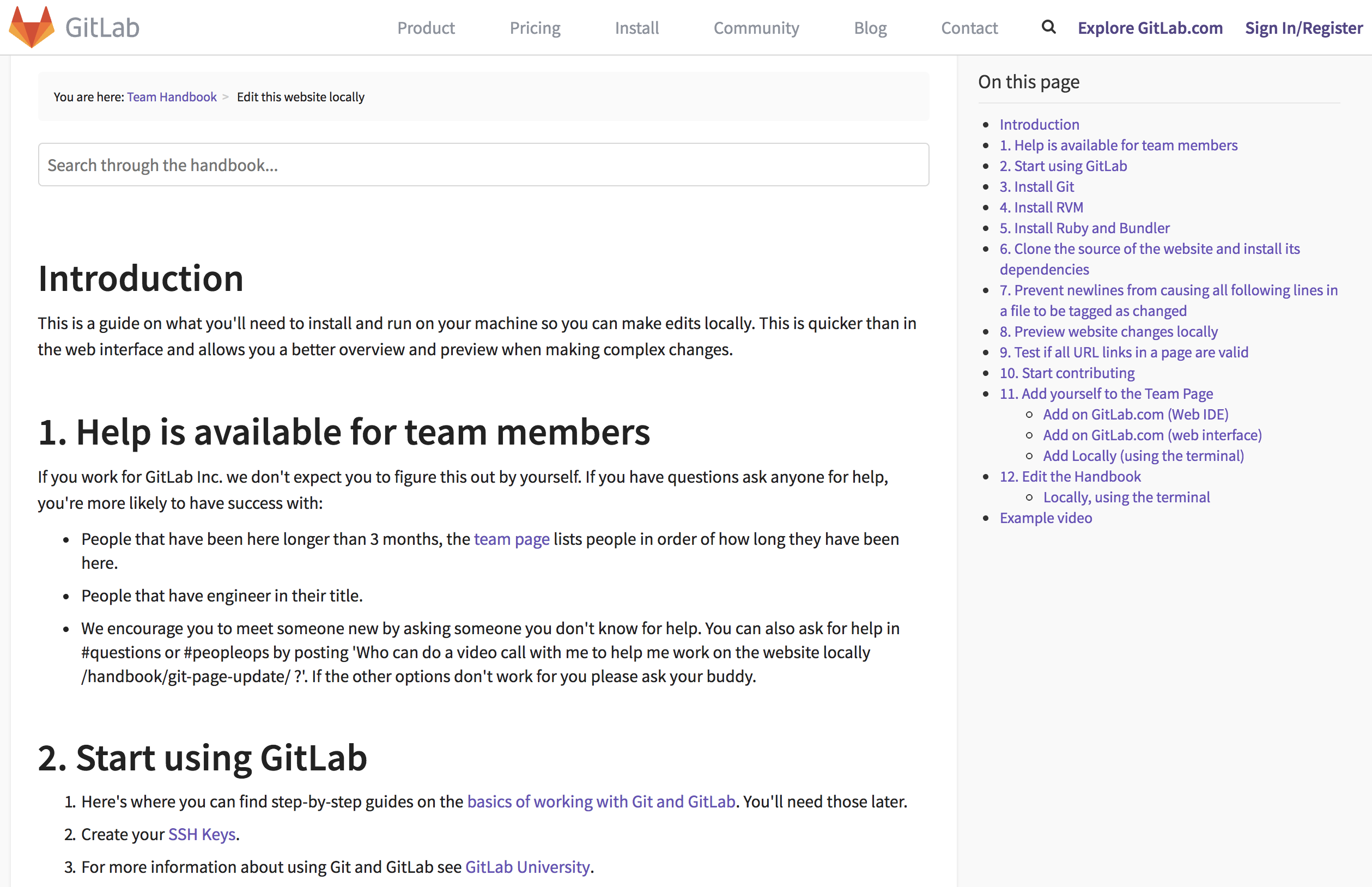Select Add on GitLab.com (web interface)
1372x887 pixels.
1152,435
